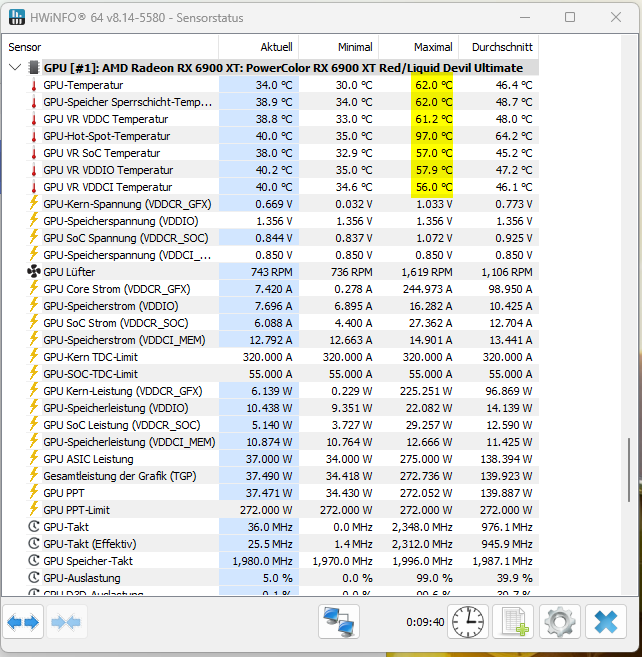This screenshot has width=642, height=657.
Task: Click the fan icon beside GPU Lüfter
Action: tap(34, 272)
